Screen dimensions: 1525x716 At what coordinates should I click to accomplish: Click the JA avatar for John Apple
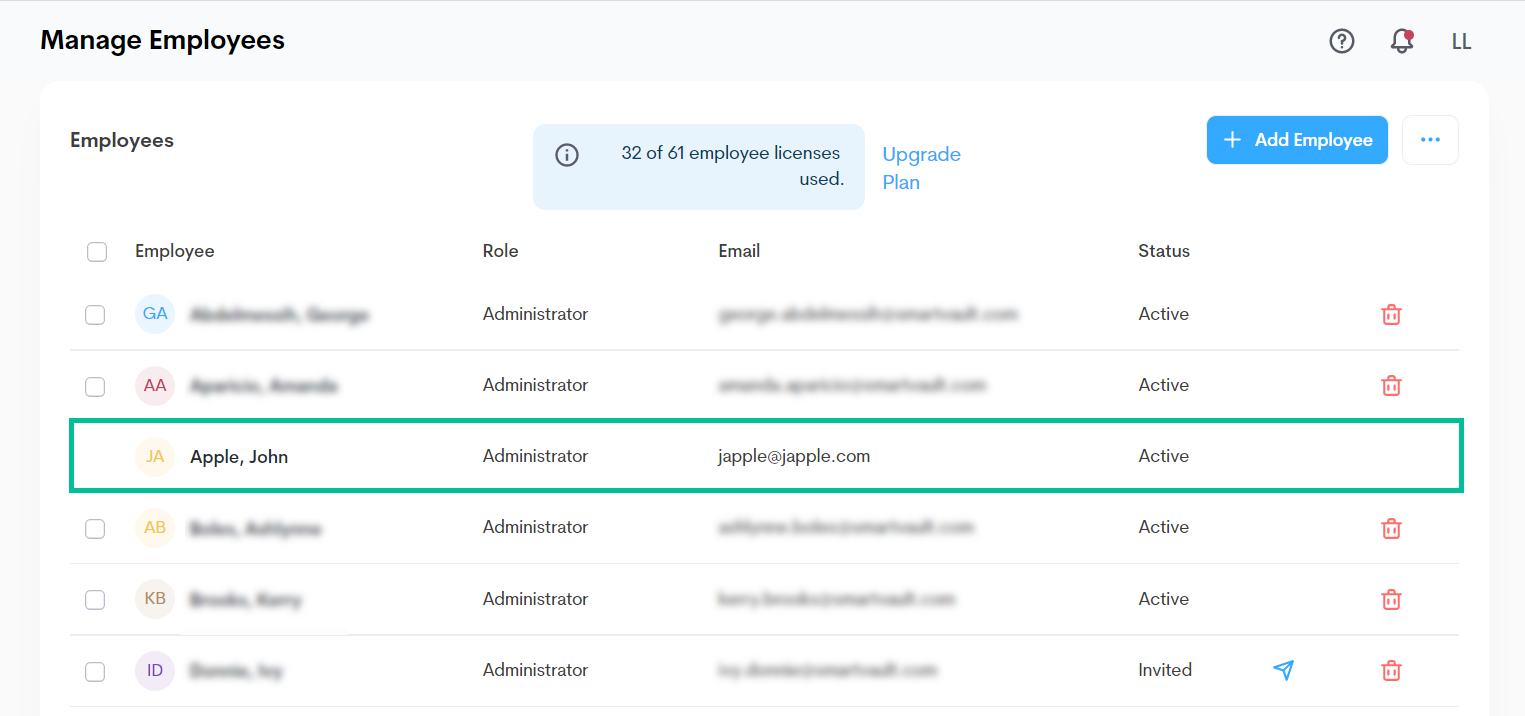(155, 457)
